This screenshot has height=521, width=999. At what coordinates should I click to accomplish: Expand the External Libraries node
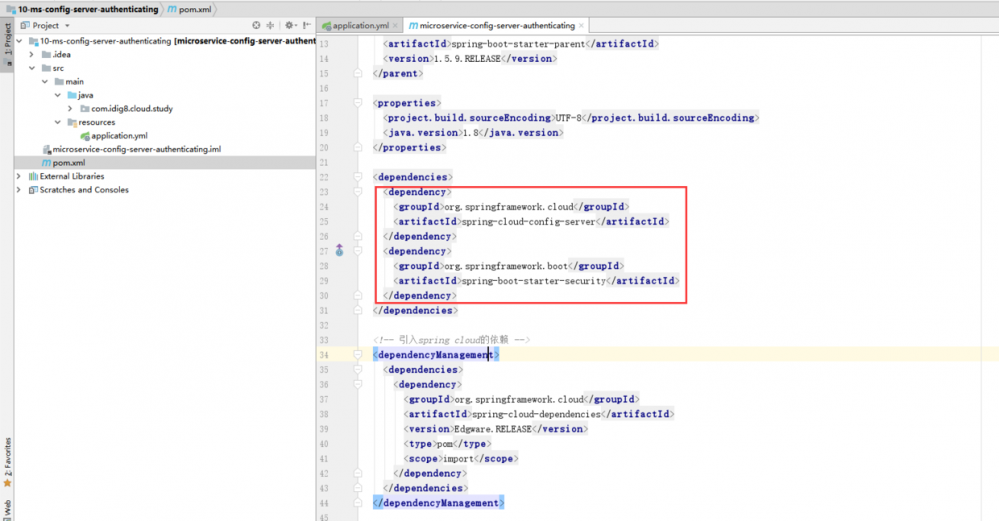point(18,176)
